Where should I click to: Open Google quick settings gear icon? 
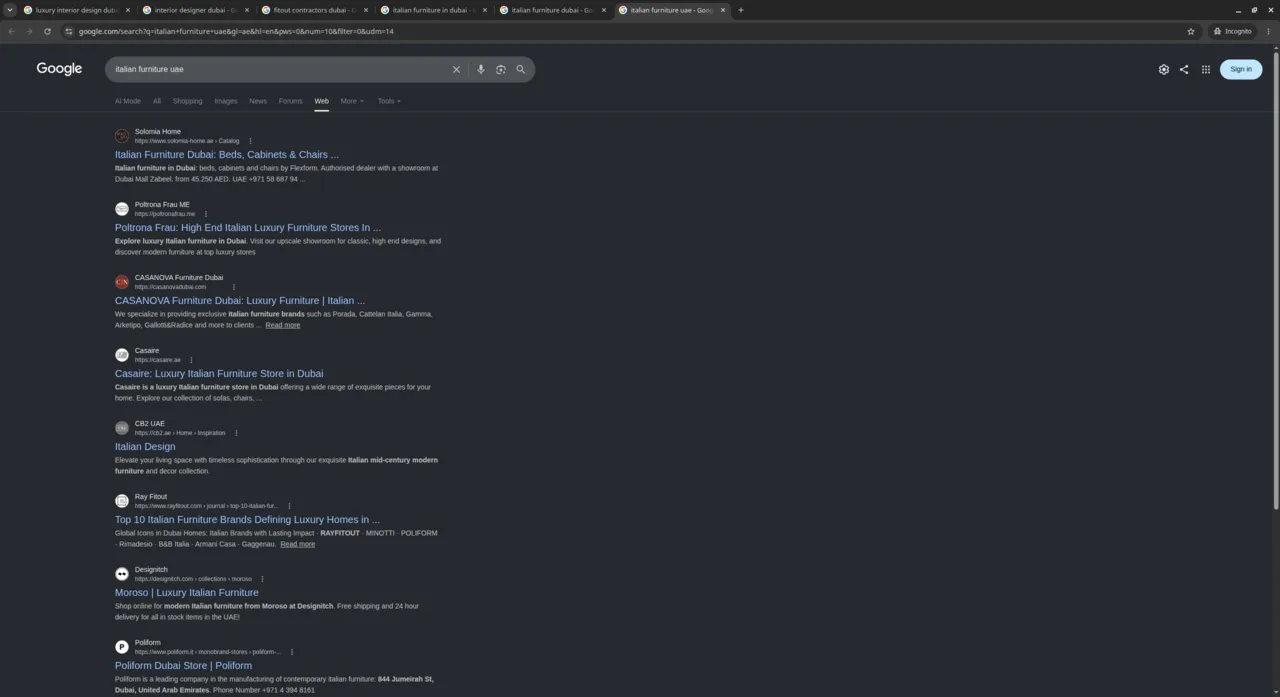point(1163,70)
